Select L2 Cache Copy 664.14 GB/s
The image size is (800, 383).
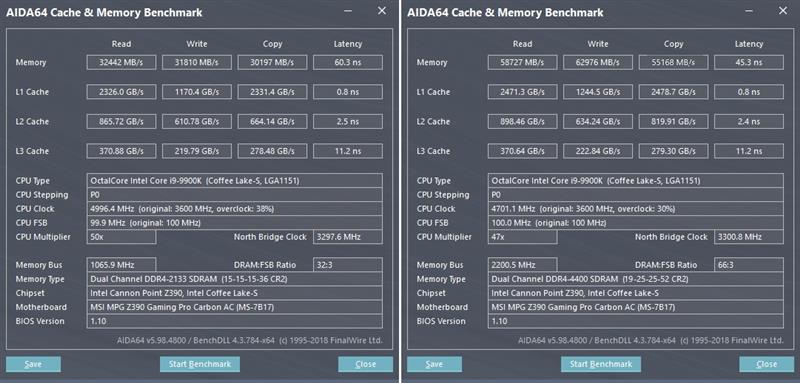click(272, 121)
